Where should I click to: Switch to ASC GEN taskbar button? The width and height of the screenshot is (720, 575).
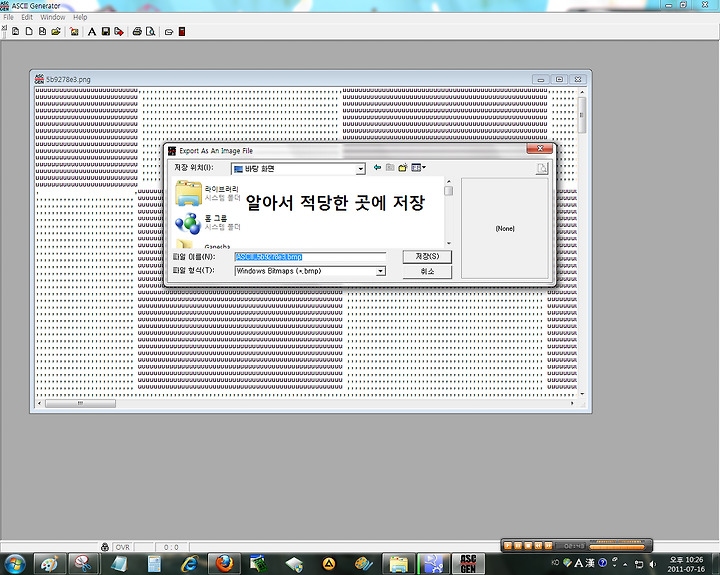468,564
